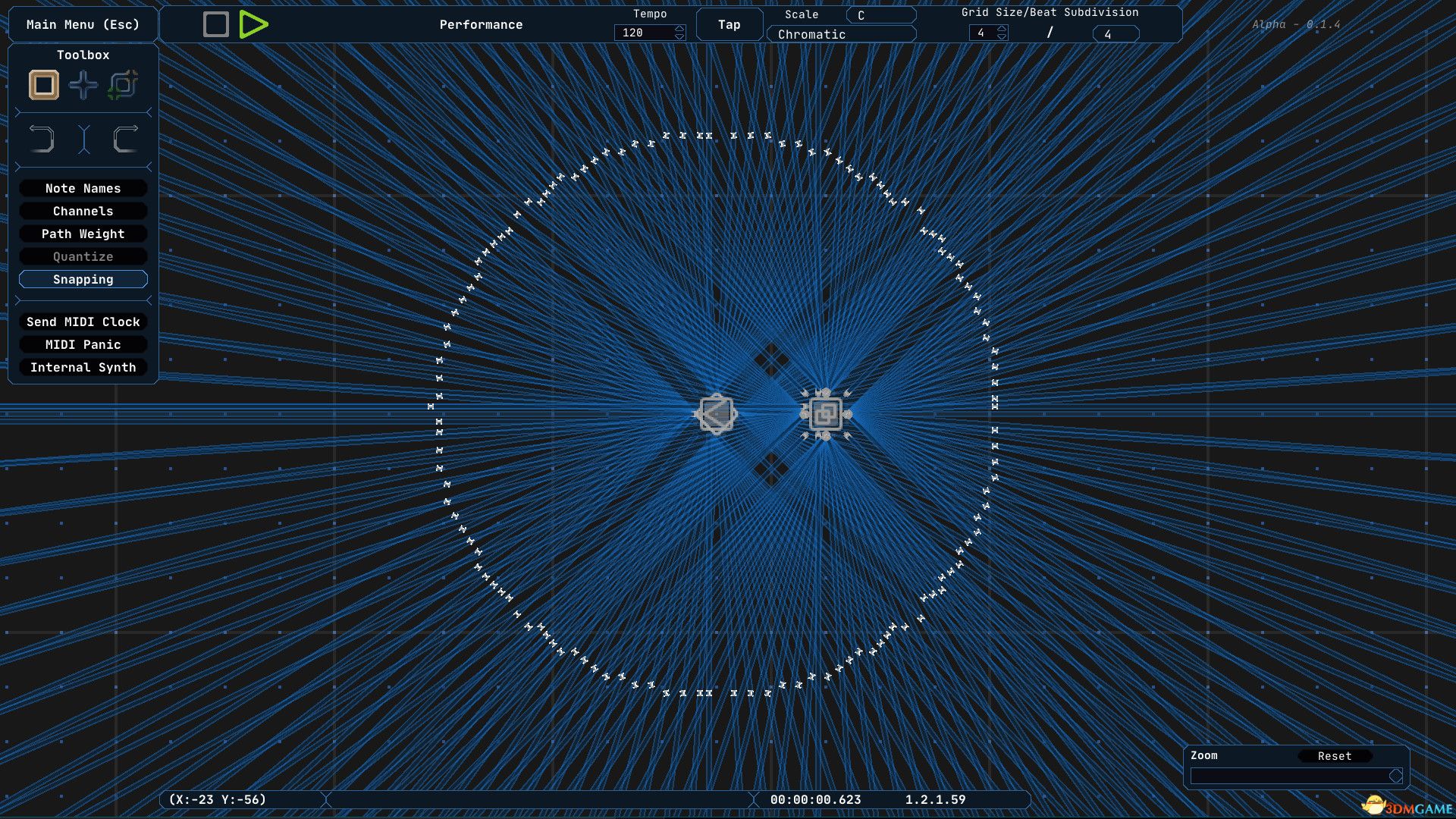Toggle Snapping option off
1456x819 pixels.
click(x=83, y=279)
